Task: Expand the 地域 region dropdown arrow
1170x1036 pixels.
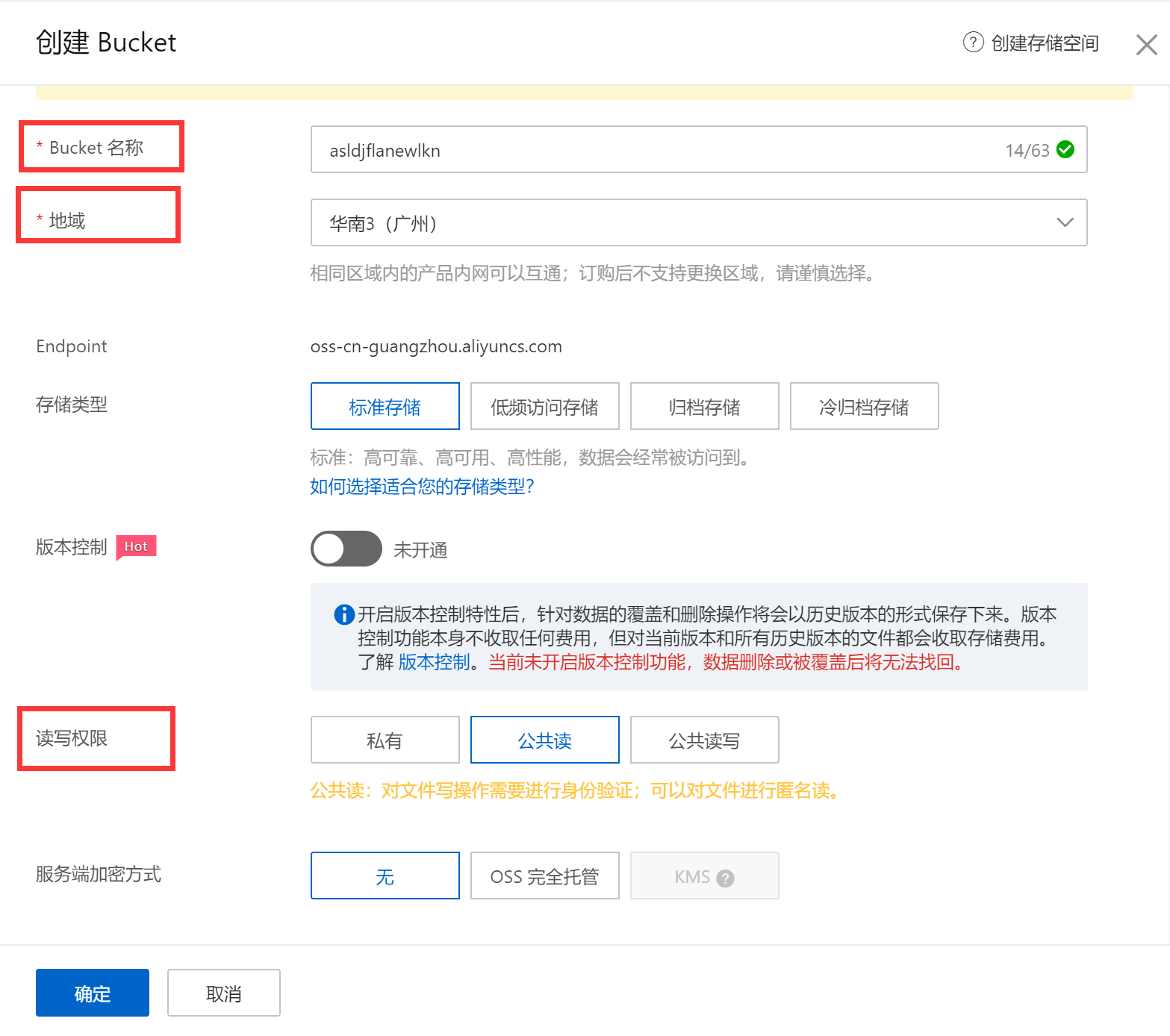Action: [x=1065, y=222]
